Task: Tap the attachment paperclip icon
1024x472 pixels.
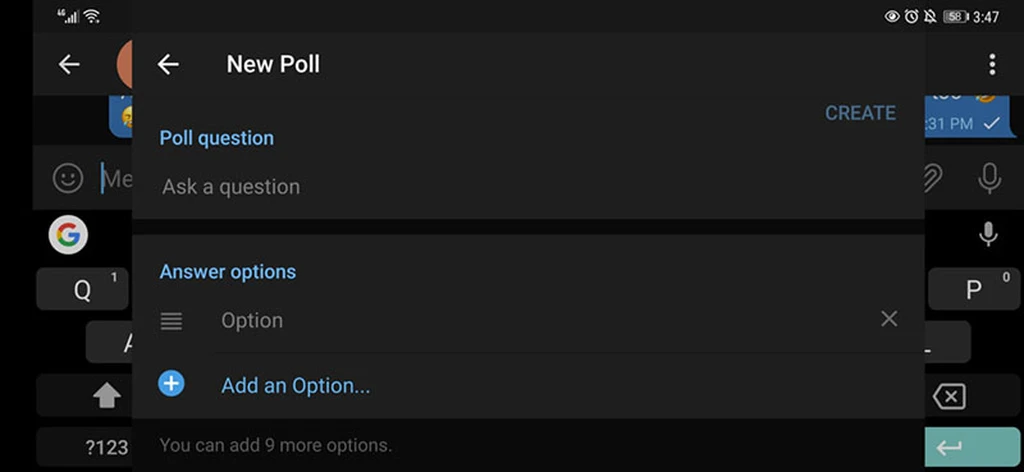Action: coord(933,178)
